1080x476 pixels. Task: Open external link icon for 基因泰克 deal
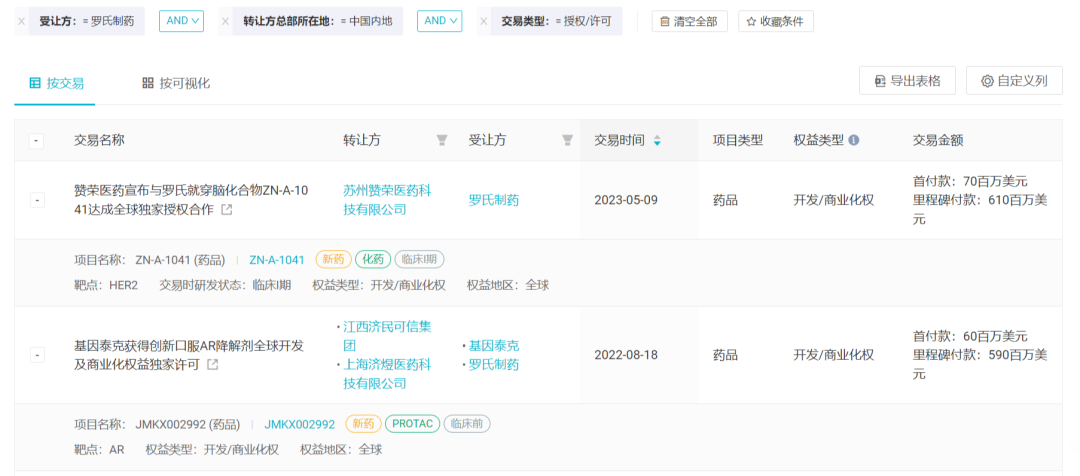[x=213, y=364]
